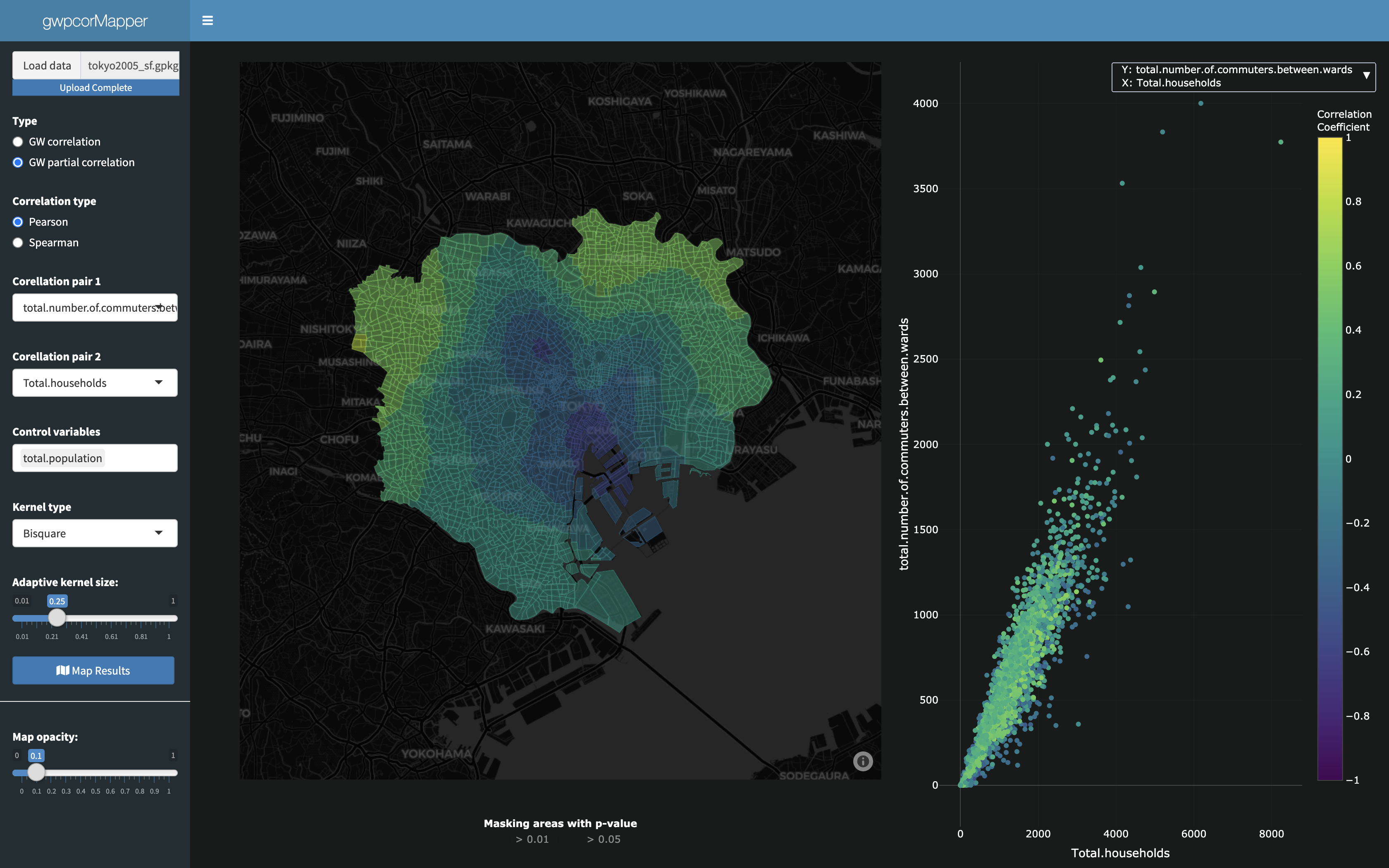1389x868 pixels.
Task: Click the Total.households x-axis title
Action: (1120, 853)
